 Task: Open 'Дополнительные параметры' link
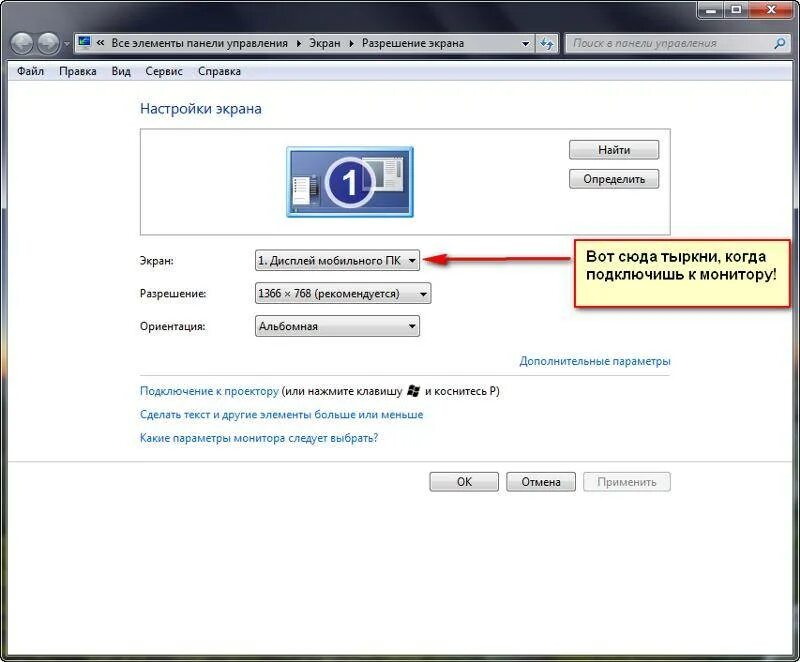pyautogui.click(x=595, y=361)
